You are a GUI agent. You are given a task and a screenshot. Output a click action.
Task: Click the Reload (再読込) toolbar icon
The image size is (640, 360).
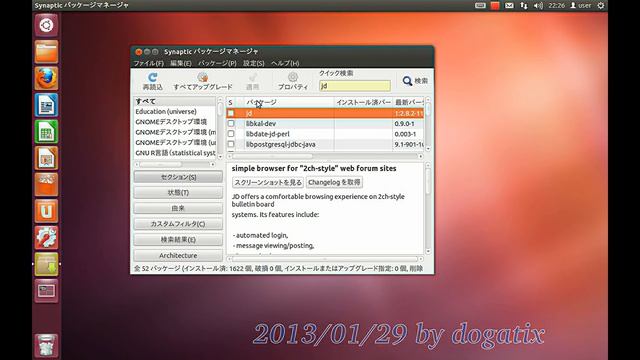tap(153, 77)
